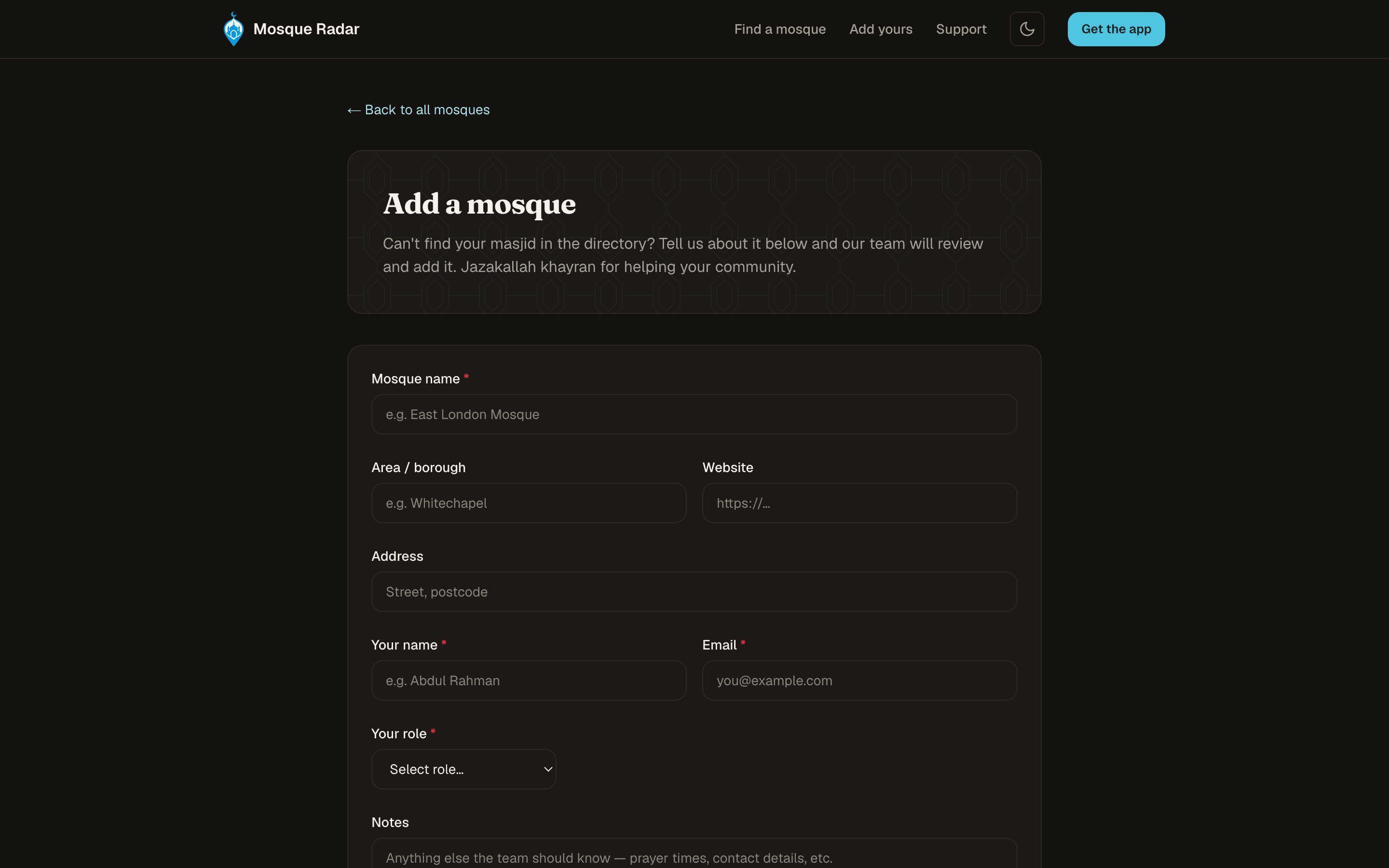1389x868 pixels.
Task: Focus the Your name input field
Action: [x=529, y=680]
